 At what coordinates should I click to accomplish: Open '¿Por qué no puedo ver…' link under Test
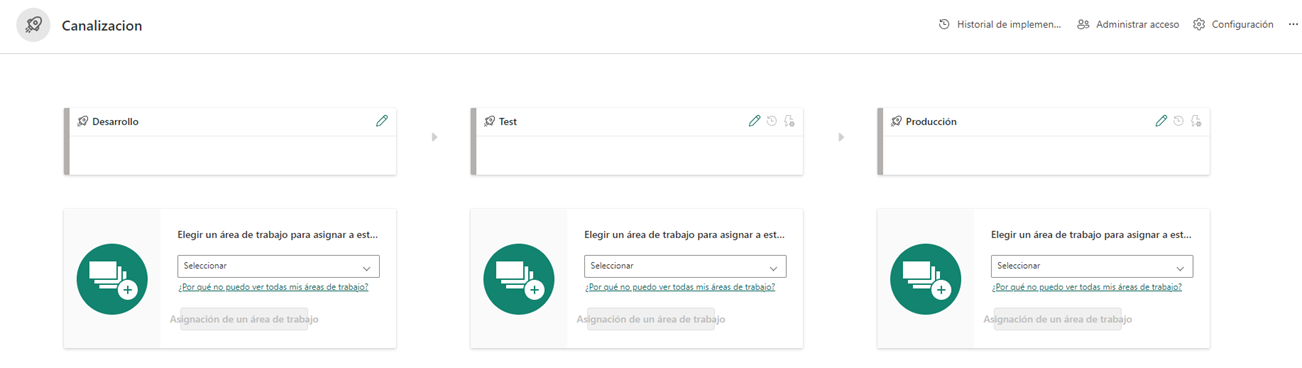pyautogui.click(x=680, y=287)
